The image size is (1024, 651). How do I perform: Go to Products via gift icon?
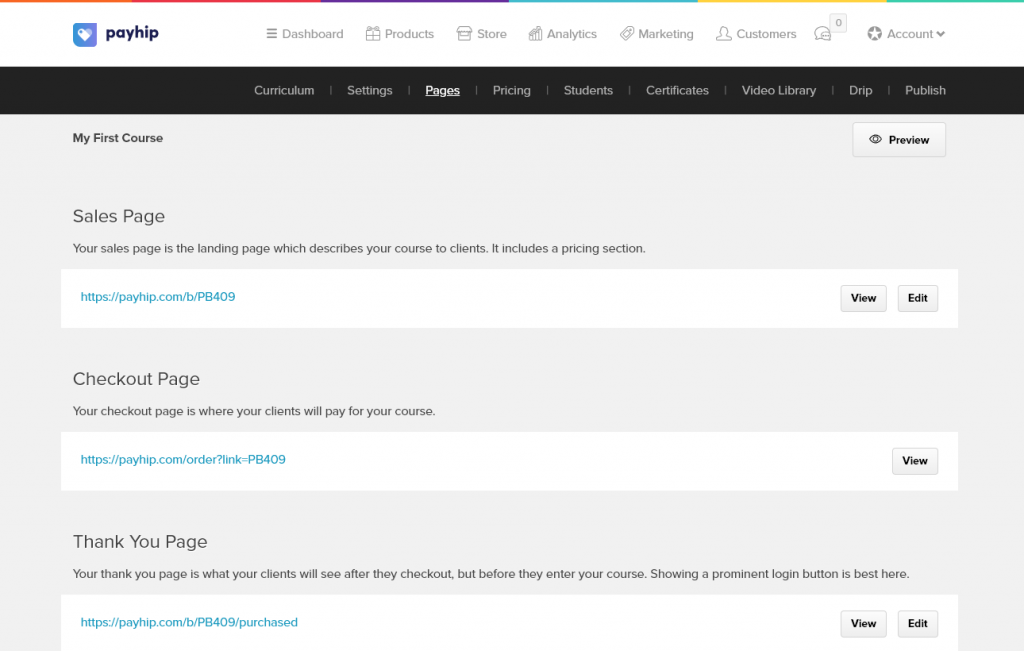tap(399, 34)
